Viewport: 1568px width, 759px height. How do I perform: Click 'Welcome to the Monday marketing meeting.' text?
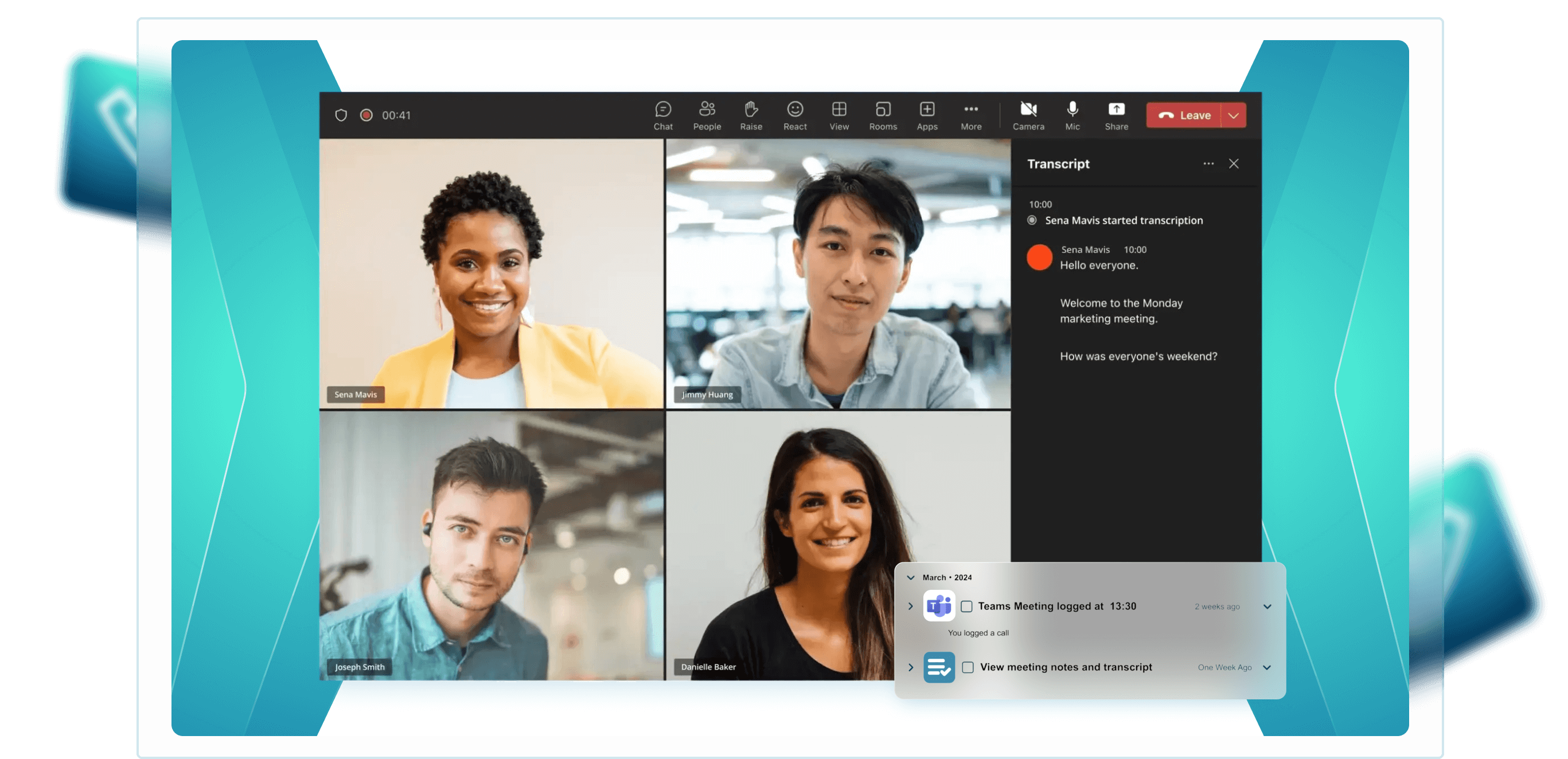1121,310
